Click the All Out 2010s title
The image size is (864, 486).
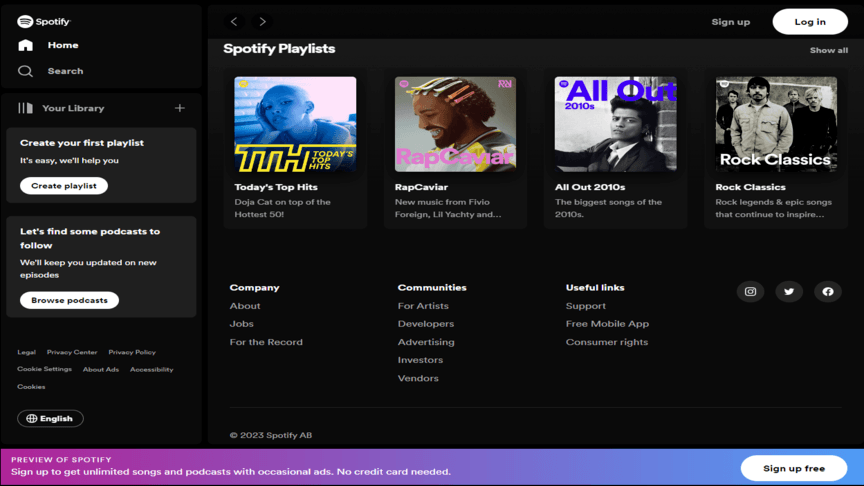tap(590, 187)
